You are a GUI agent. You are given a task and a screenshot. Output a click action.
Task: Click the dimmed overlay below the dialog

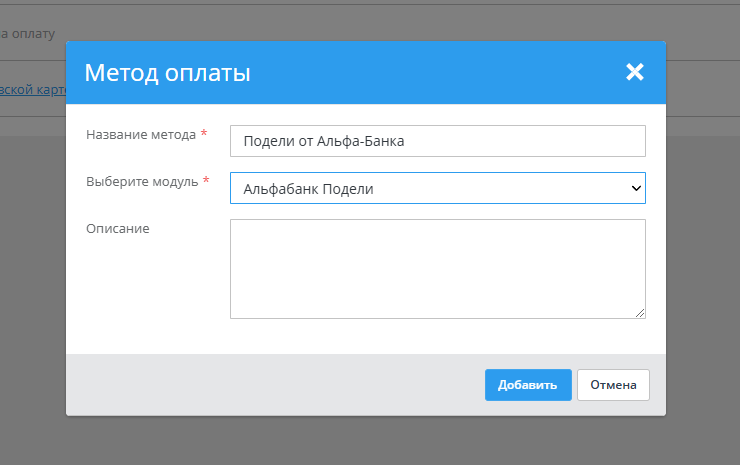coord(370,440)
